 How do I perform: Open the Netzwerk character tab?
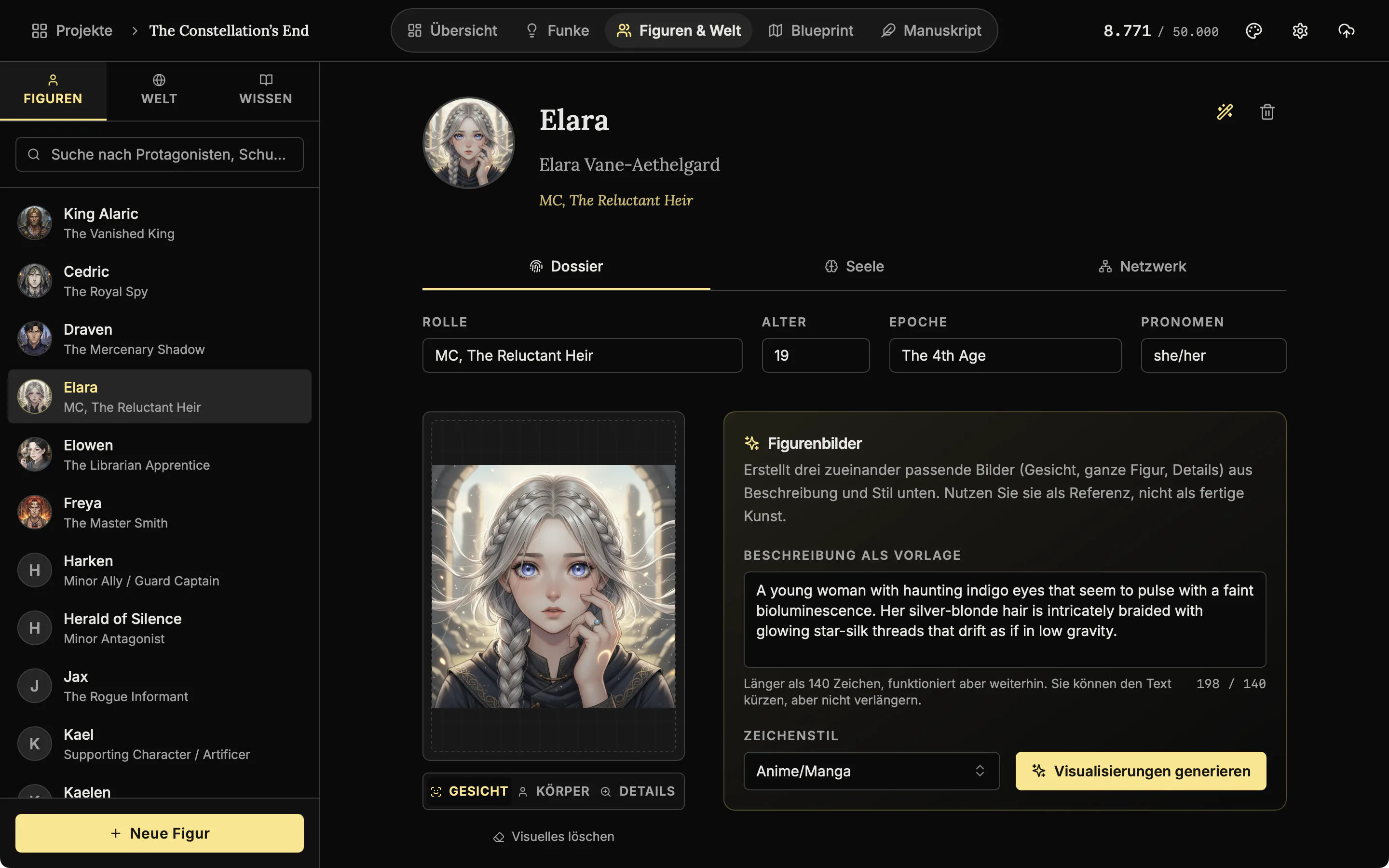point(1142,266)
